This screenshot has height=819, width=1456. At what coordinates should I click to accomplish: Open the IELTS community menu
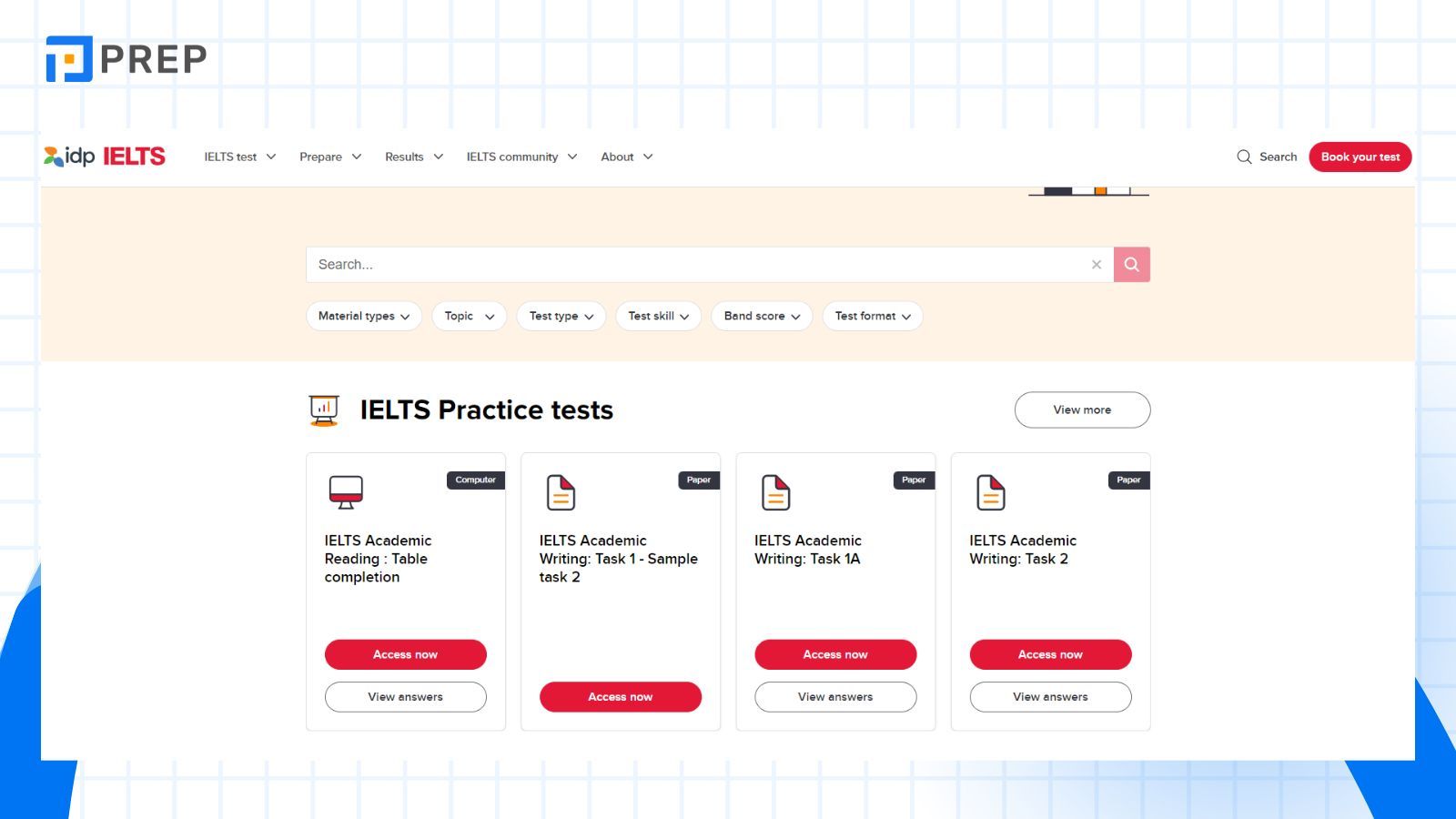[521, 157]
